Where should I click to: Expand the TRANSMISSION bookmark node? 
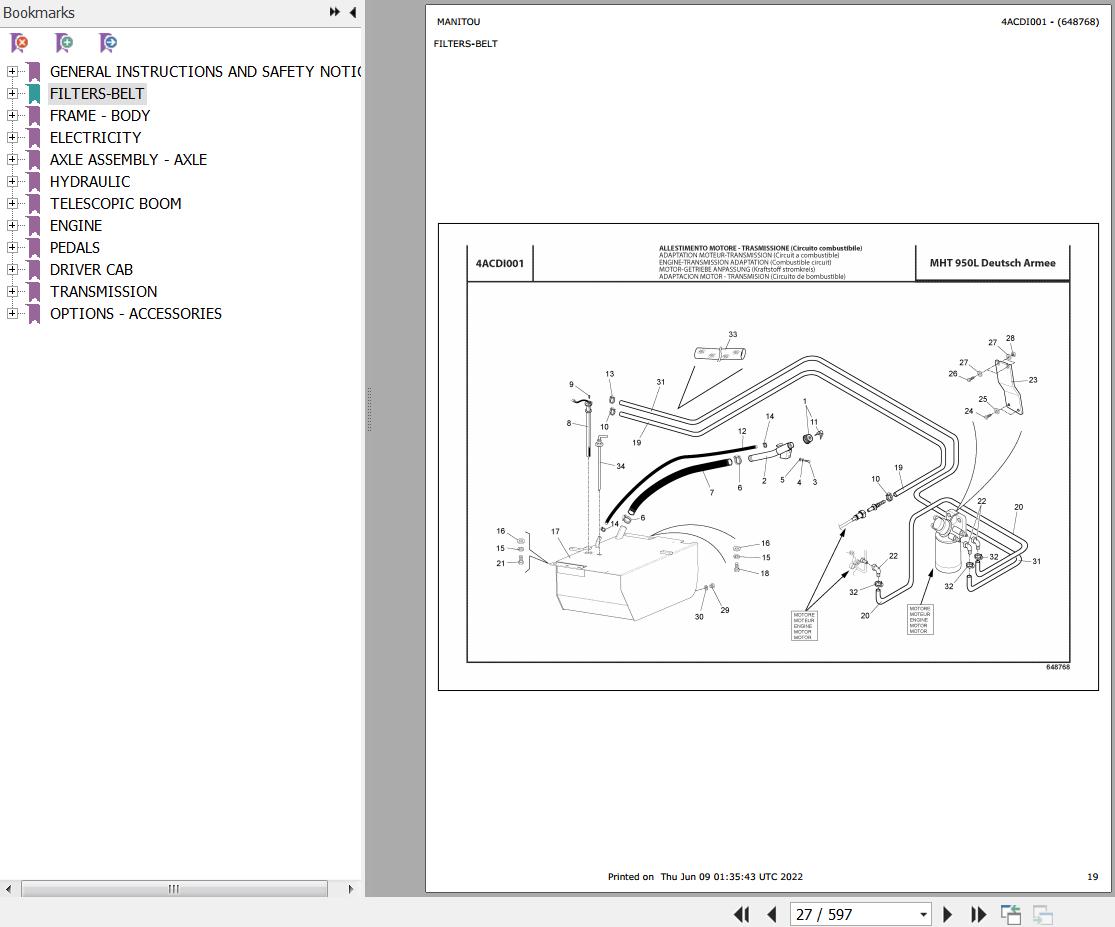[x=12, y=292]
